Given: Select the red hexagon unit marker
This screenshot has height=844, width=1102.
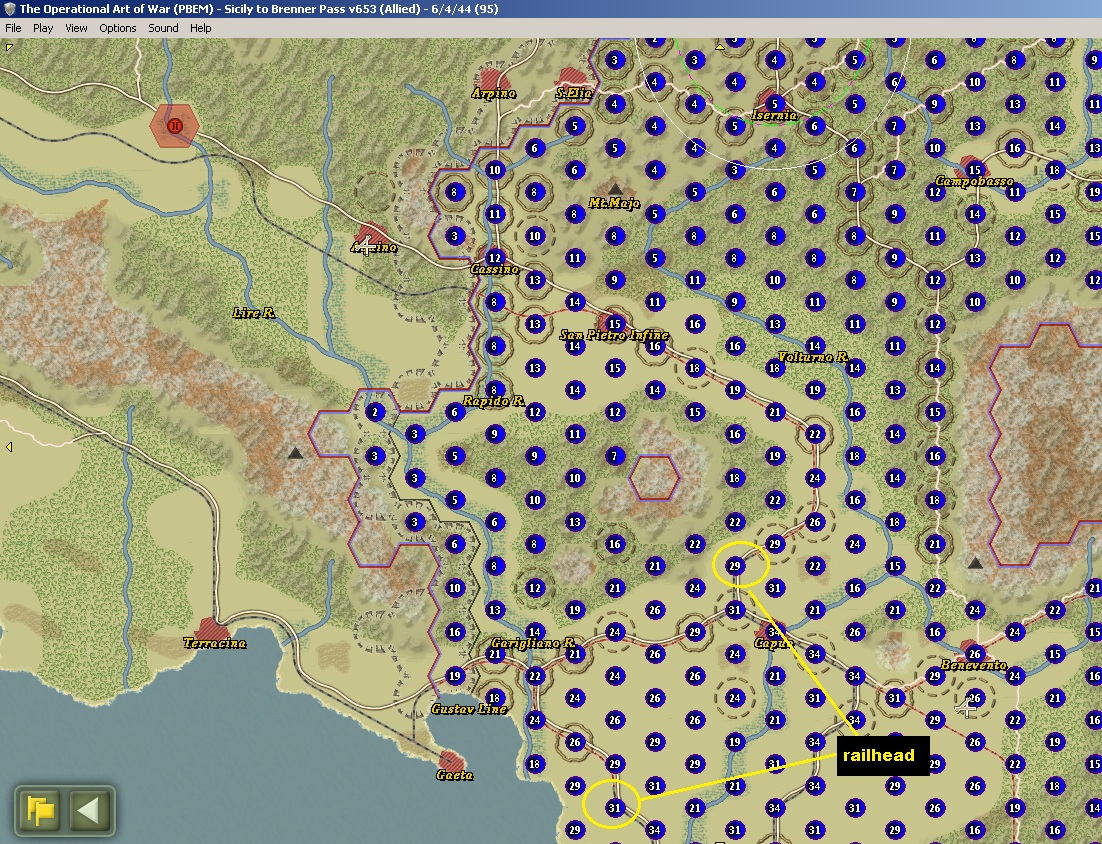Looking at the screenshot, I should [x=174, y=126].
